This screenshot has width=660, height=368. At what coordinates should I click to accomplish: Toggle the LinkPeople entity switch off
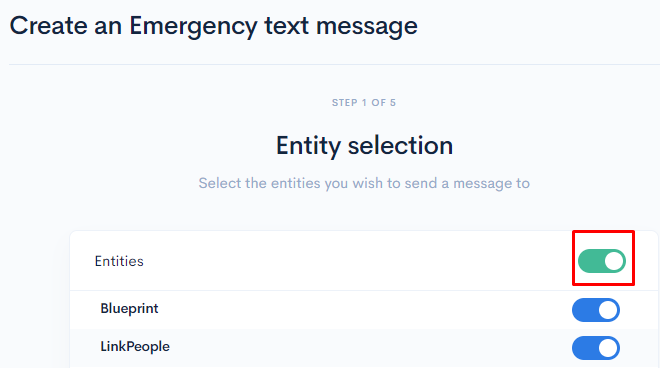tap(596, 348)
